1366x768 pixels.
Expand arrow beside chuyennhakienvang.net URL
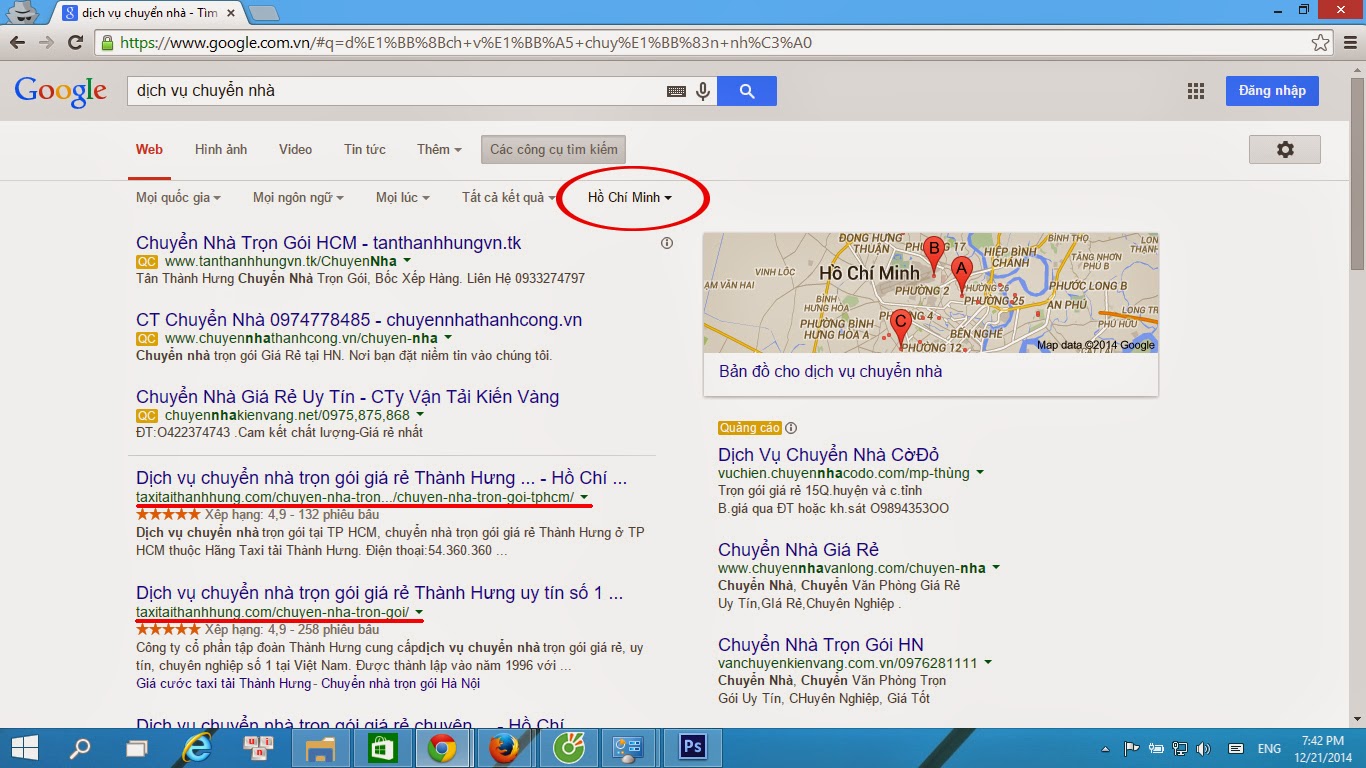pos(420,416)
